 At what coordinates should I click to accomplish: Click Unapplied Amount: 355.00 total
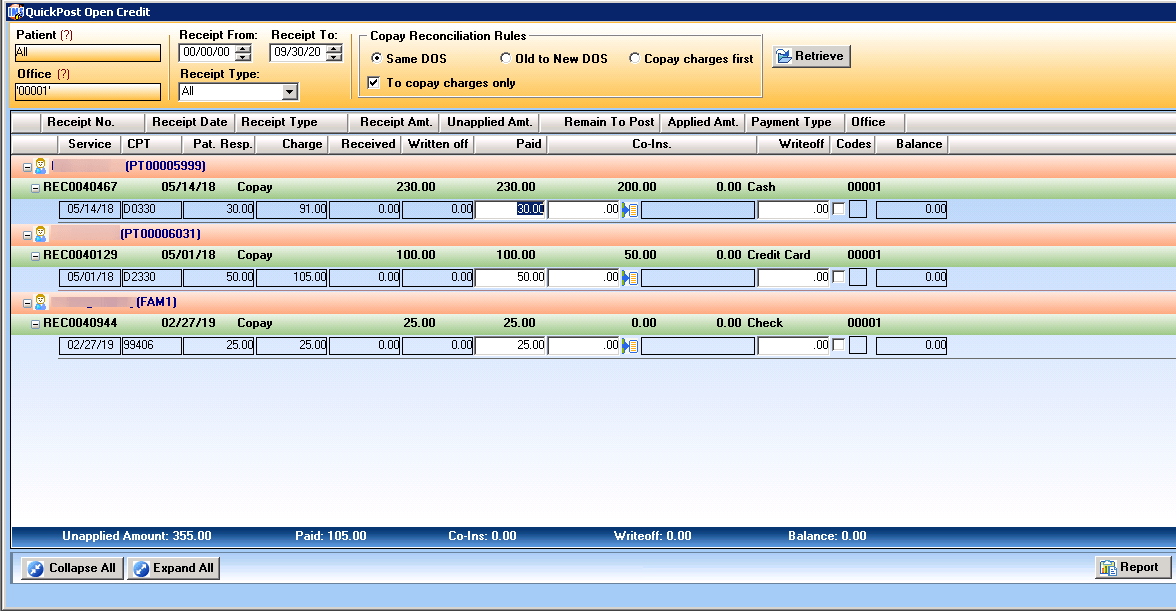136,536
